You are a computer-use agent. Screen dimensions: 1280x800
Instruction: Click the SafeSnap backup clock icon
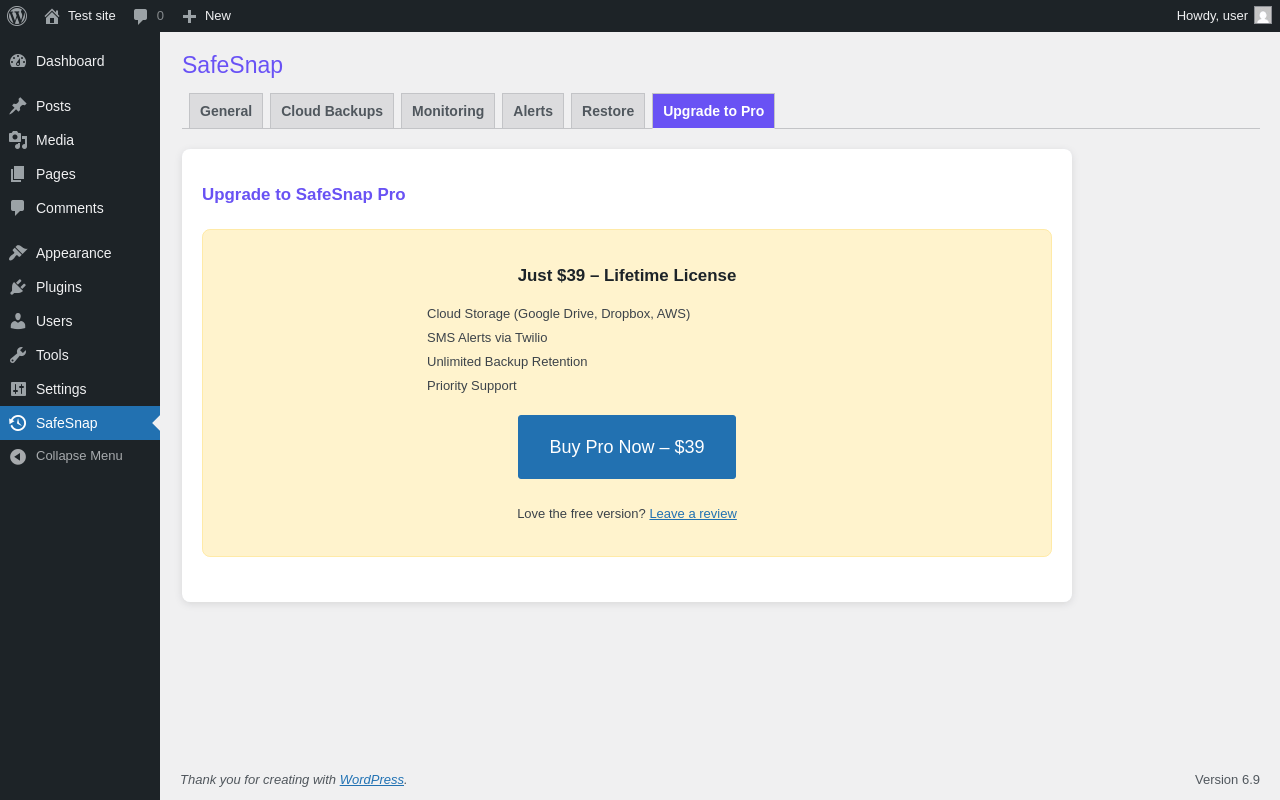point(18,423)
